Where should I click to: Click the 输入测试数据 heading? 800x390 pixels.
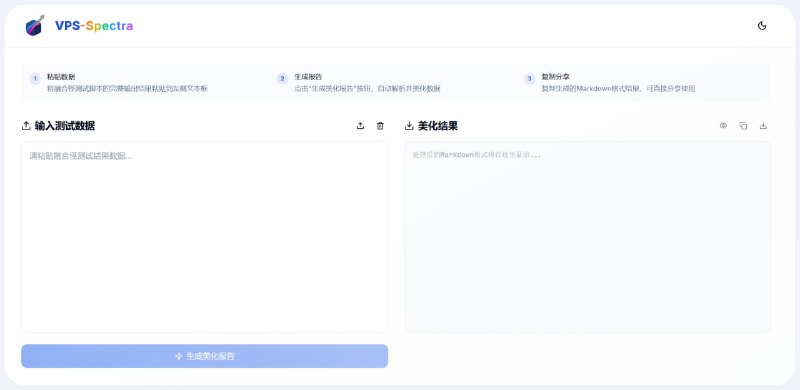coord(65,126)
